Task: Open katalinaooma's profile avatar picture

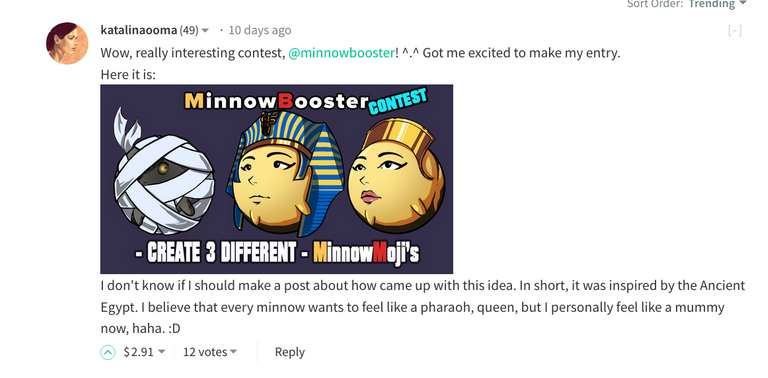Action: pos(67,43)
